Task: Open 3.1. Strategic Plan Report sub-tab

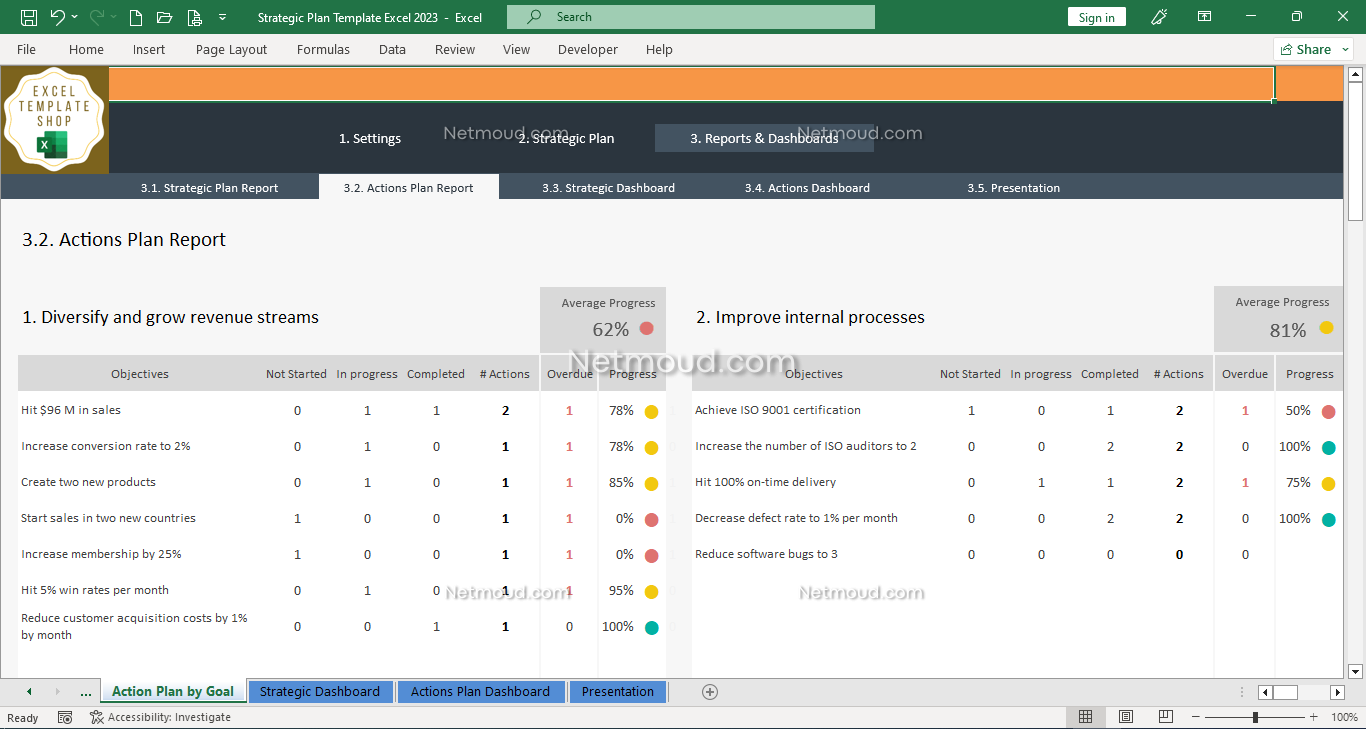Action: tap(209, 187)
